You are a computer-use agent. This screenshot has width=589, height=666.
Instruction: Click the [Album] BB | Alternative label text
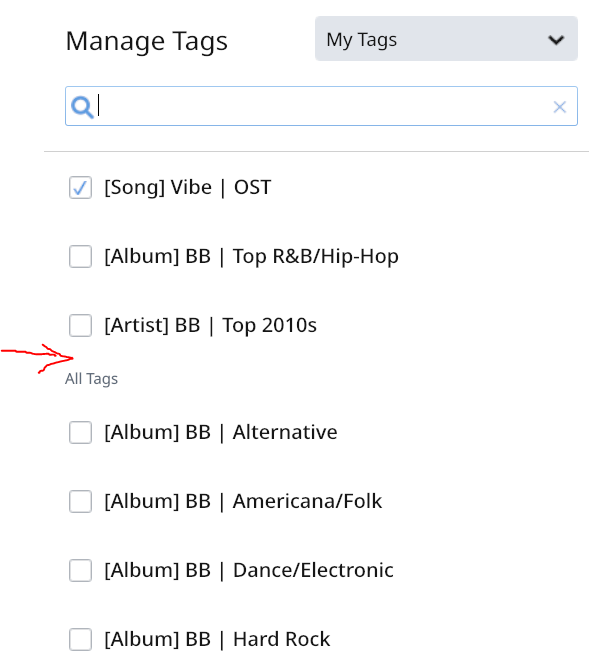pyautogui.click(x=221, y=432)
